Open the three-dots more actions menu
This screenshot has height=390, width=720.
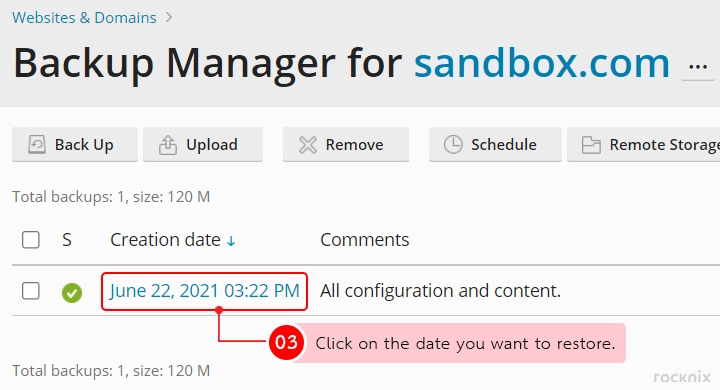(x=698, y=67)
